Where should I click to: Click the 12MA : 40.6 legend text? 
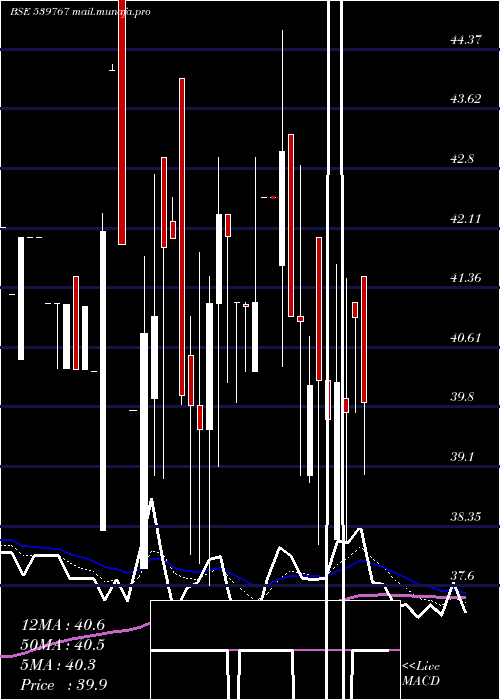tap(63, 625)
